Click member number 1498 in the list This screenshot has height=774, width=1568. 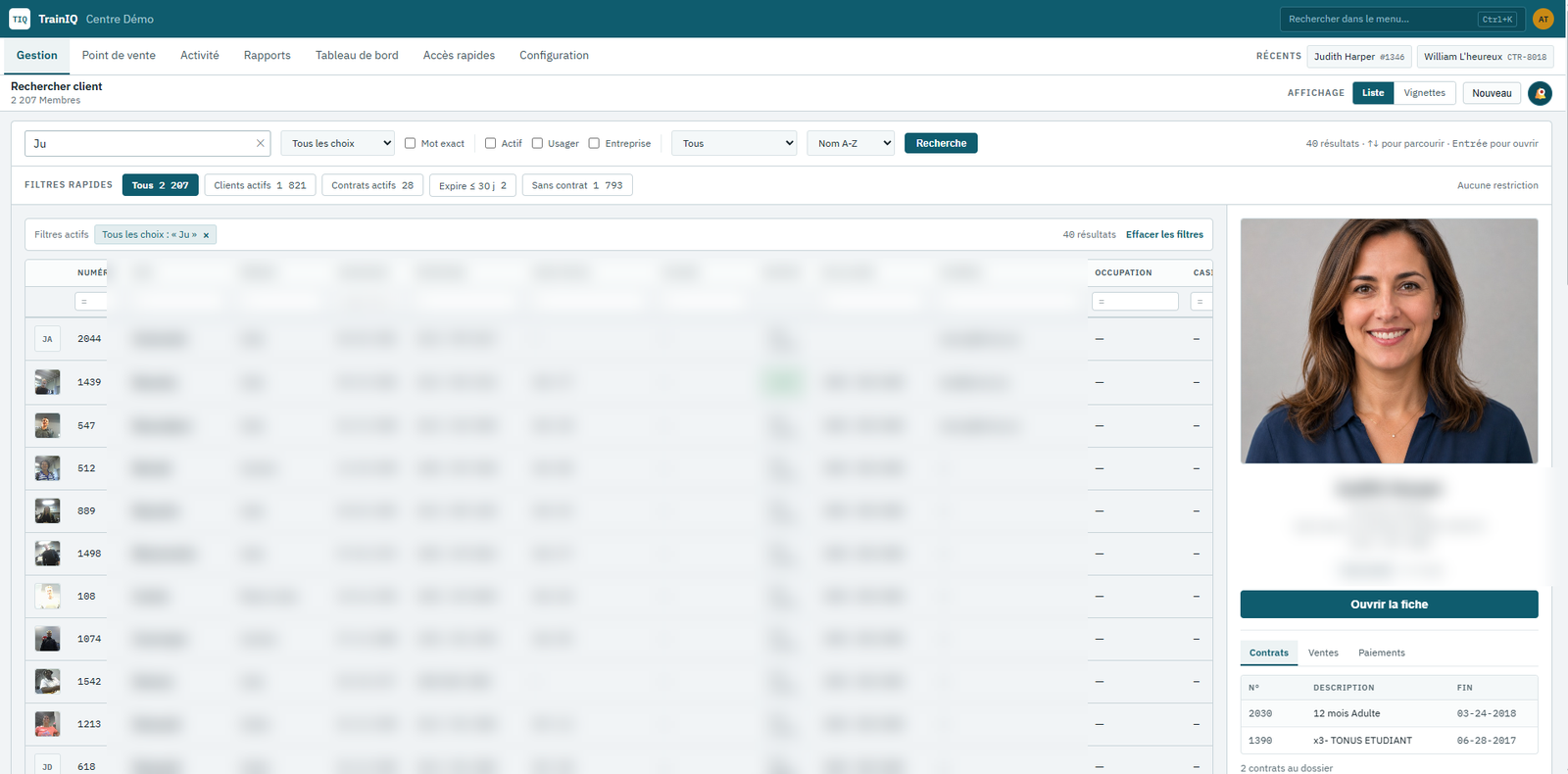89,554
